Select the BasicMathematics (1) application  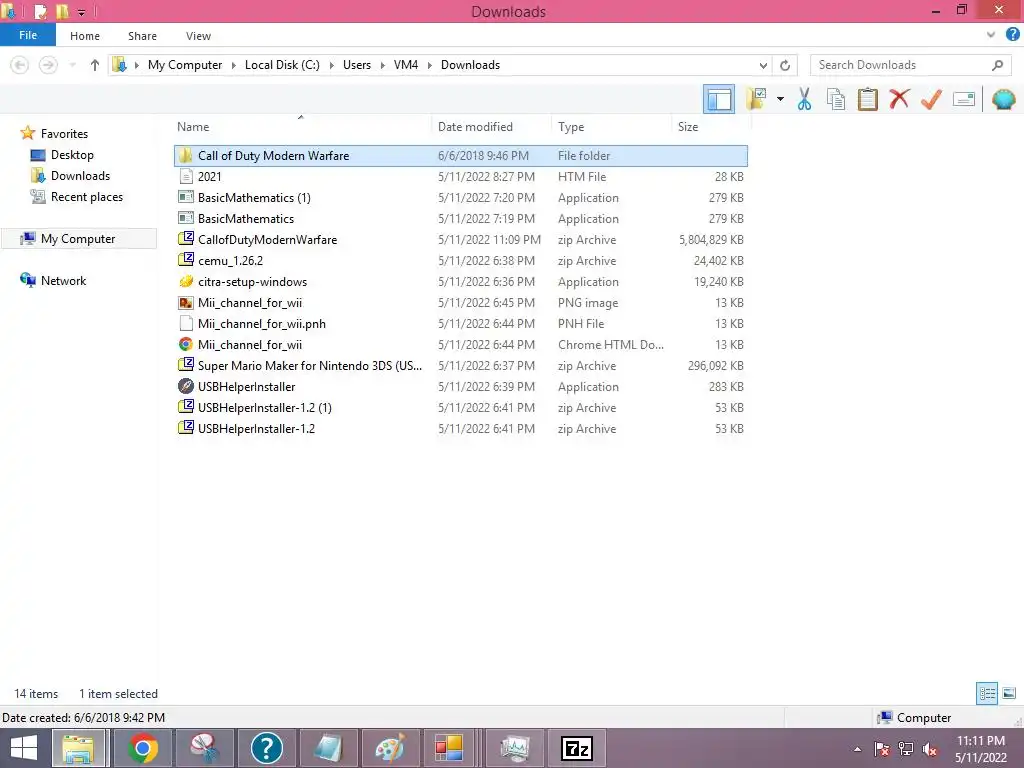pos(460,198)
